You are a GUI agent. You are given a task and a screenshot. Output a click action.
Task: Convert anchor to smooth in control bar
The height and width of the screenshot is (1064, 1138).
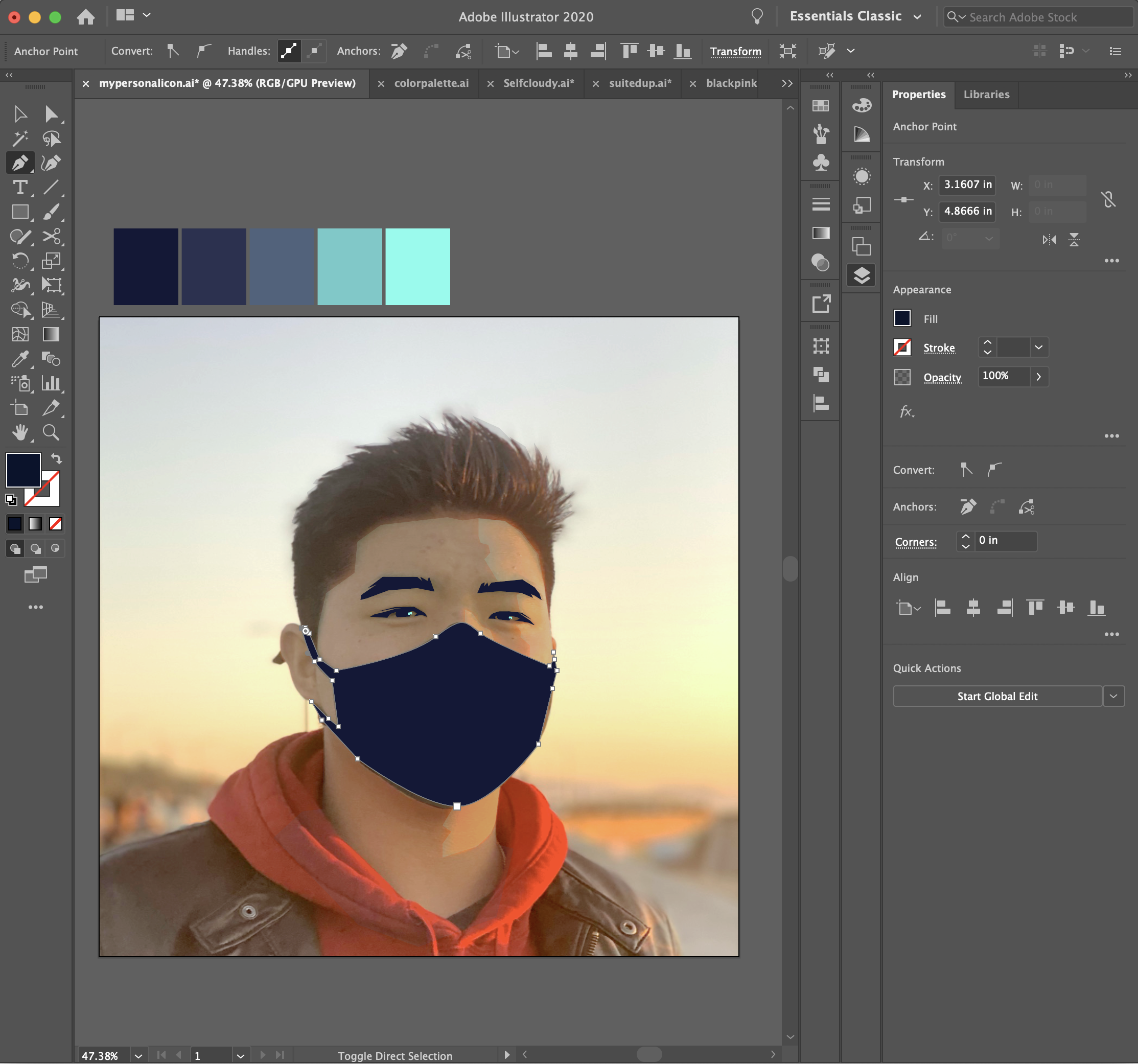coord(203,51)
